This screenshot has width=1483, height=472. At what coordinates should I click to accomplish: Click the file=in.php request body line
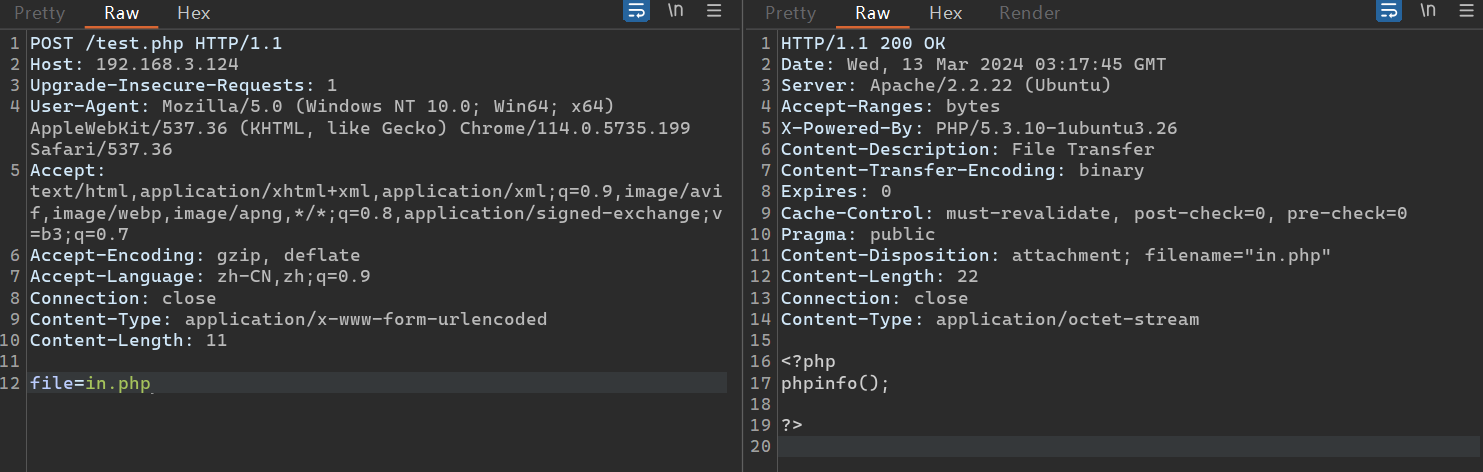point(90,384)
